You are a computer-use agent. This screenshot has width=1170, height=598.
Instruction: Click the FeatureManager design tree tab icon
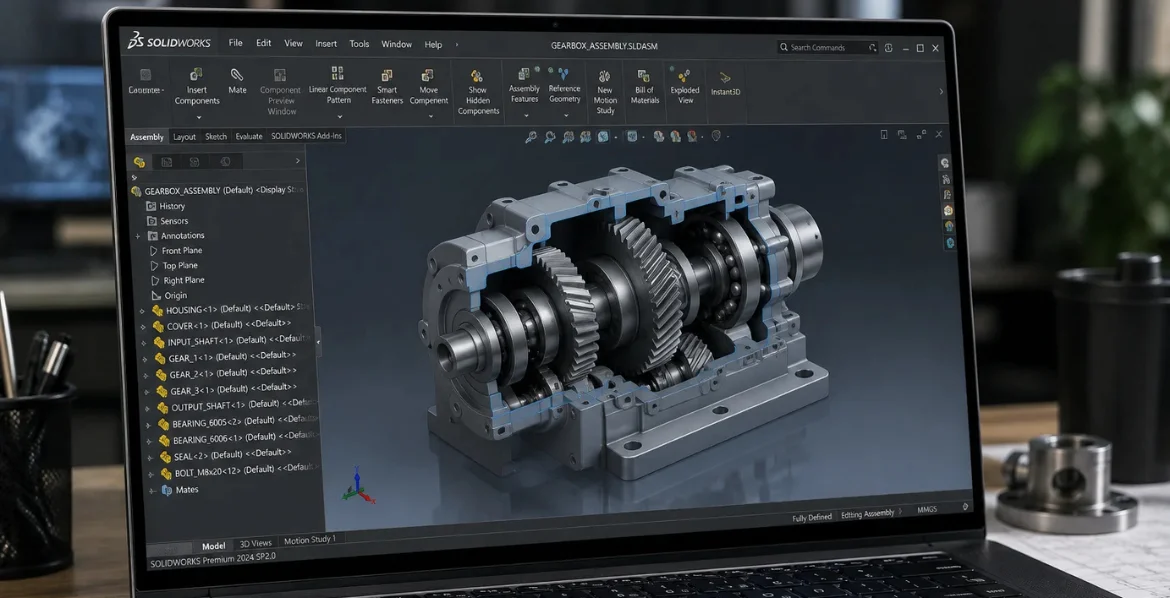click(x=140, y=162)
